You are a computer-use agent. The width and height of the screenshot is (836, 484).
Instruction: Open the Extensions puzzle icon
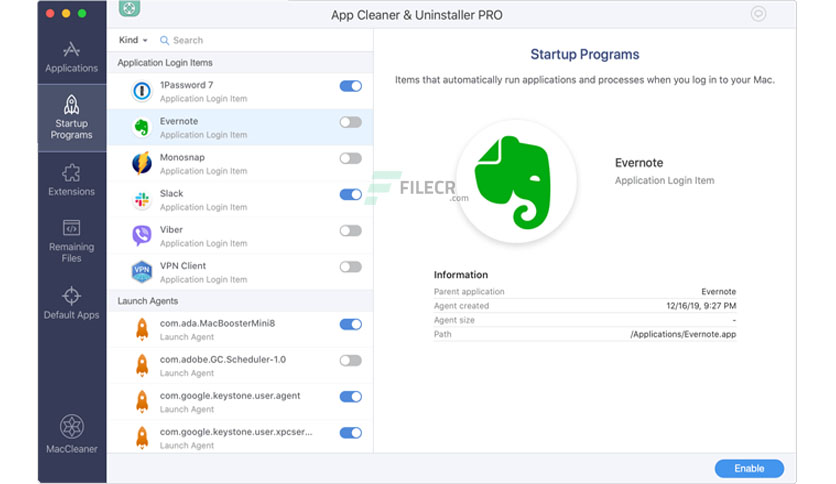point(71,173)
